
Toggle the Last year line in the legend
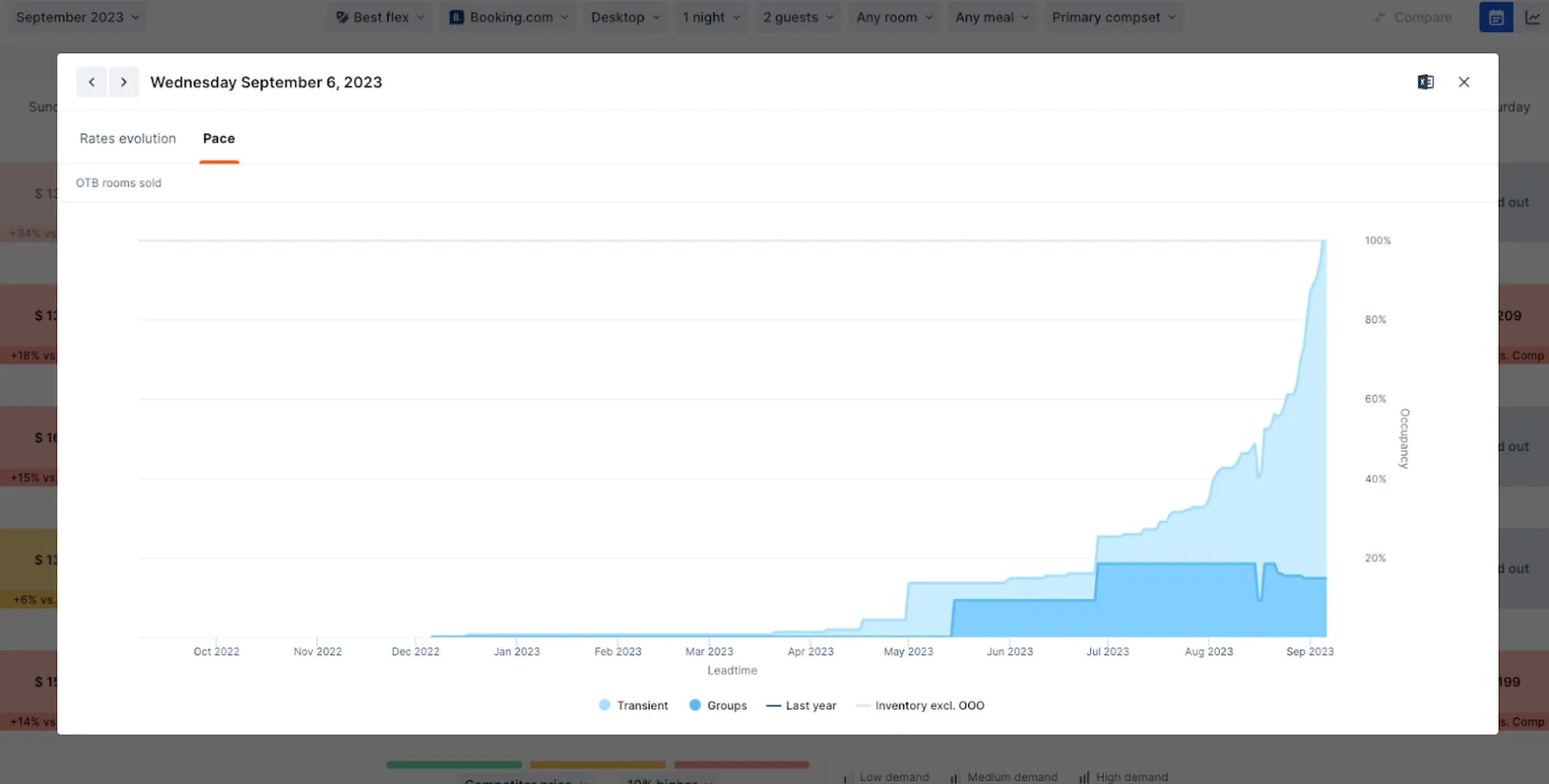(801, 705)
